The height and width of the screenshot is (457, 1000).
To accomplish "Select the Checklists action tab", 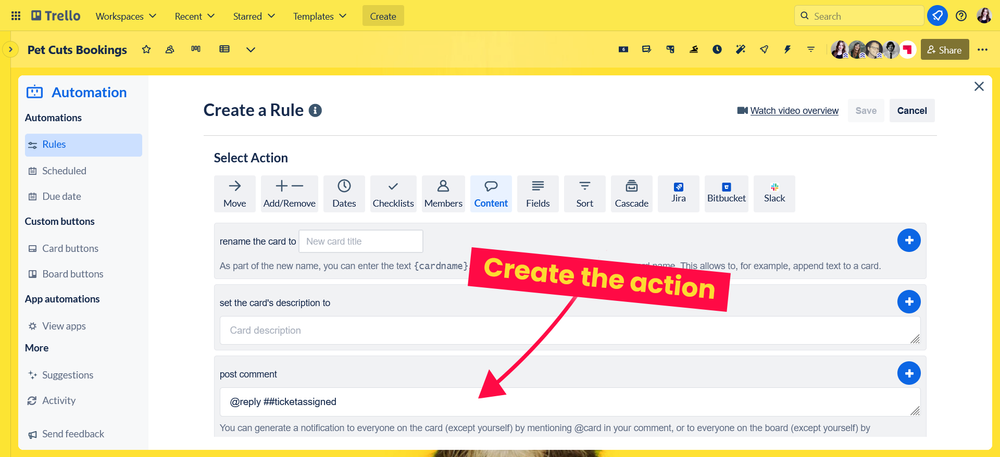I will tap(393, 194).
